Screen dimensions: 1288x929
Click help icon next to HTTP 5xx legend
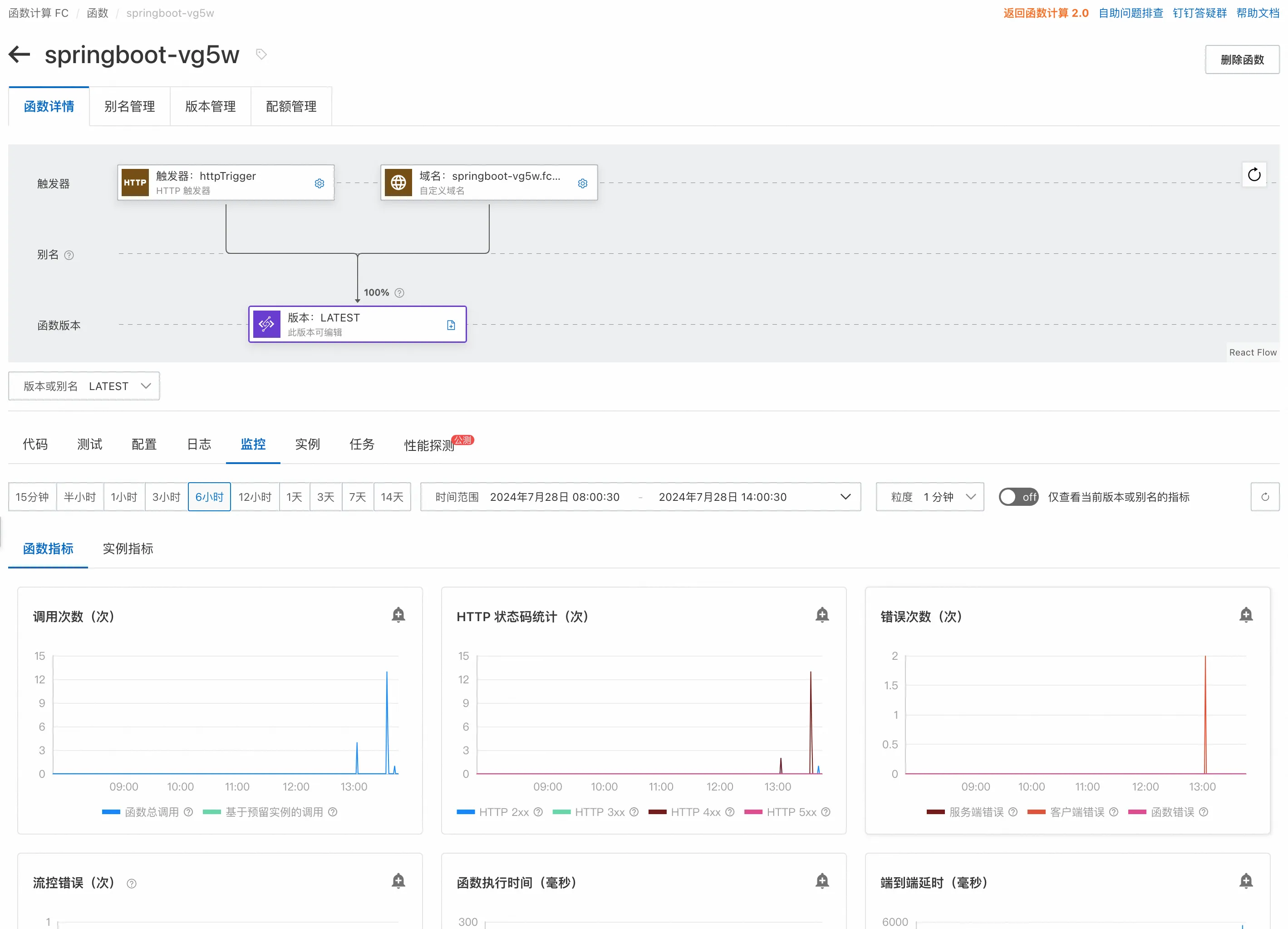pyautogui.click(x=826, y=812)
